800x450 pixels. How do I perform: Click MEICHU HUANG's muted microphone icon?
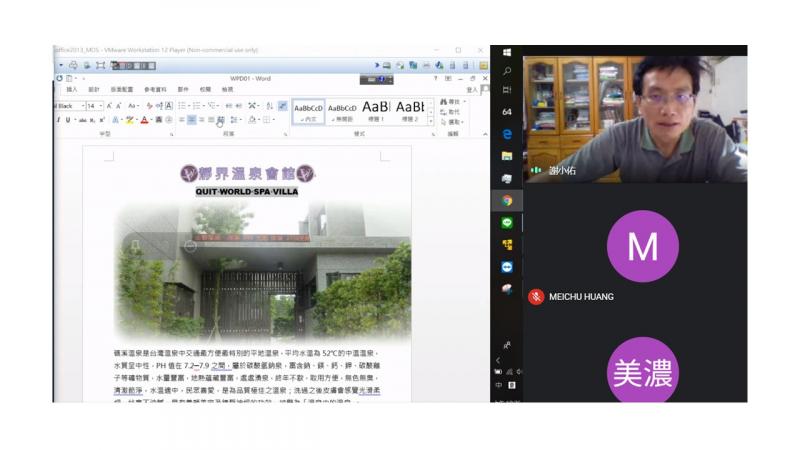click(x=536, y=297)
